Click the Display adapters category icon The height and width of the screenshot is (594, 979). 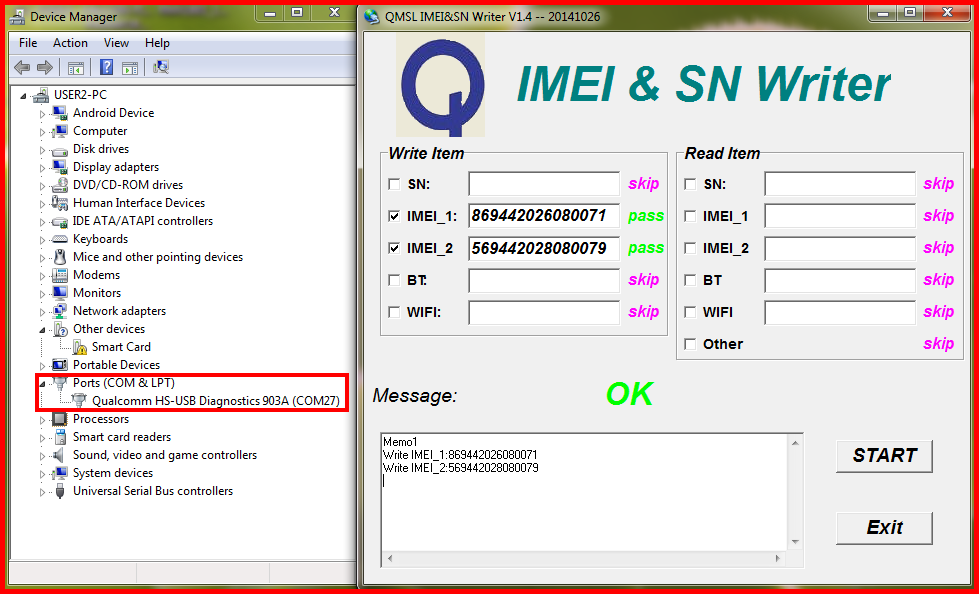pos(60,167)
